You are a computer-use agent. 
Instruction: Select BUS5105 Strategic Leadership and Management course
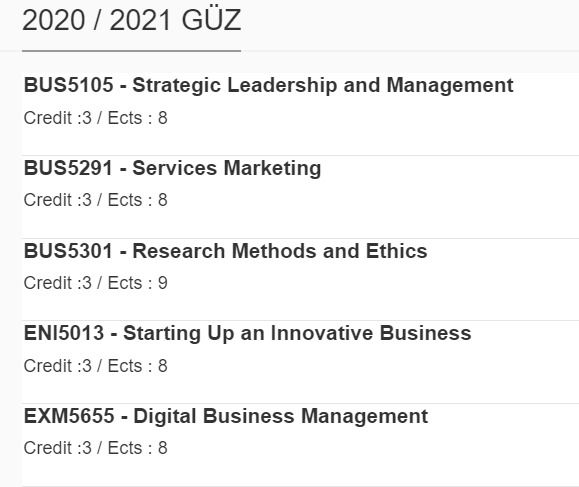tap(268, 85)
